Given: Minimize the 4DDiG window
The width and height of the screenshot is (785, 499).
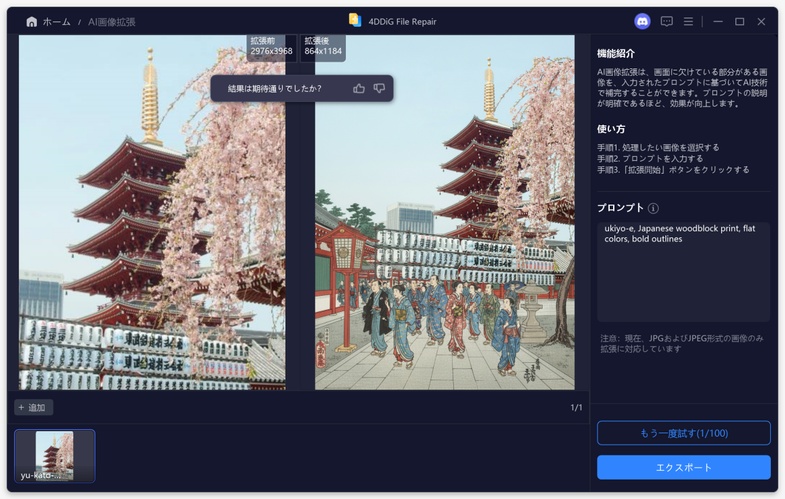Looking at the screenshot, I should [x=718, y=22].
